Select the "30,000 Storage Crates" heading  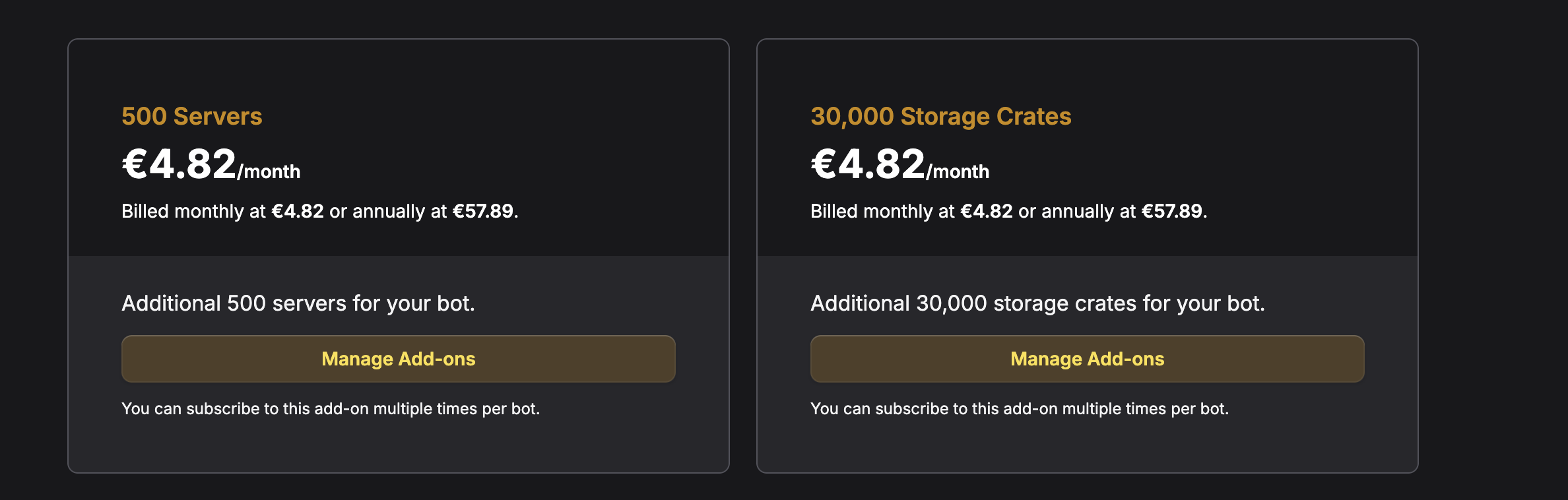coord(940,116)
